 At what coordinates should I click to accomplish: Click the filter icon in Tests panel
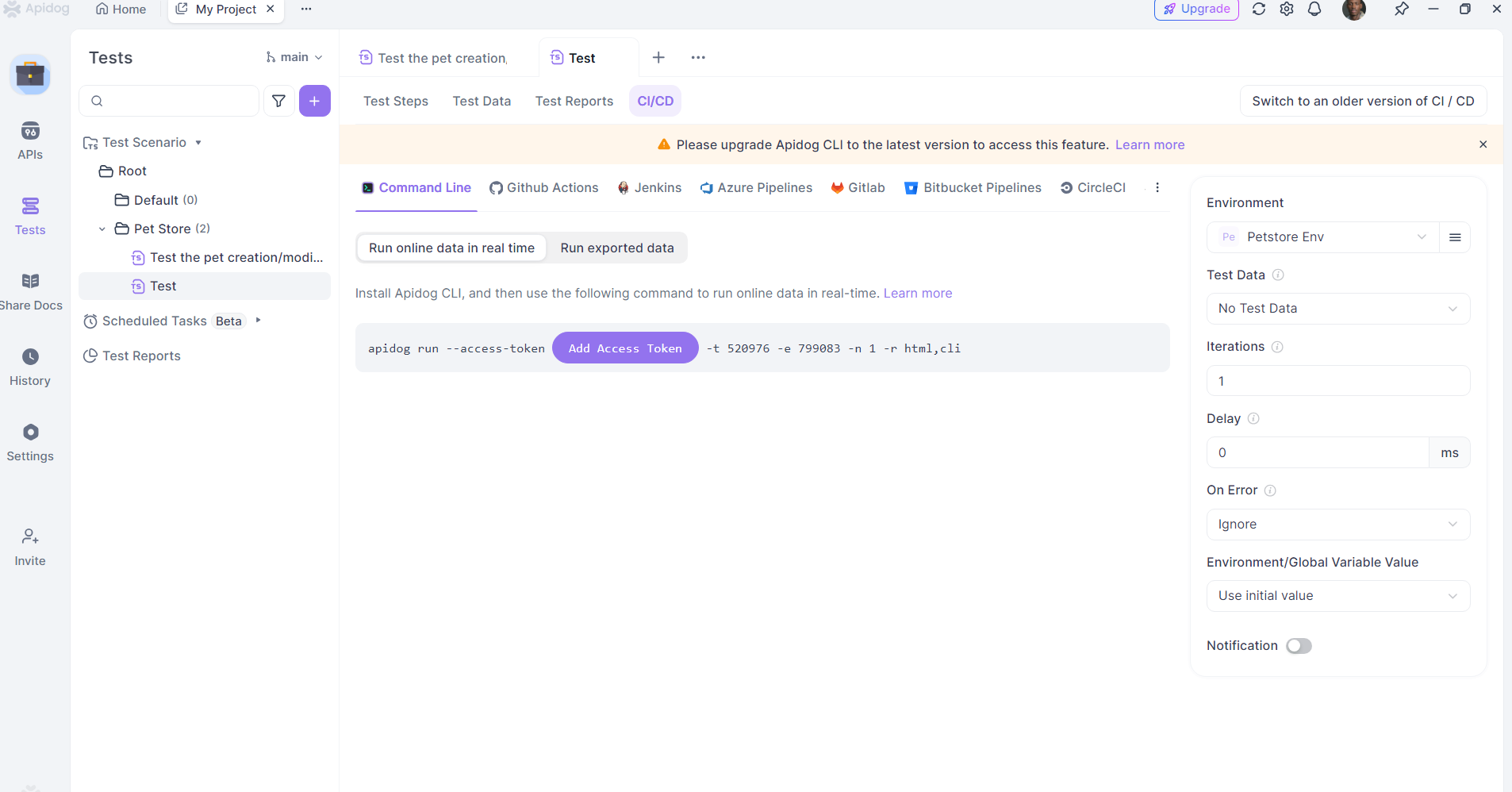pyautogui.click(x=278, y=101)
